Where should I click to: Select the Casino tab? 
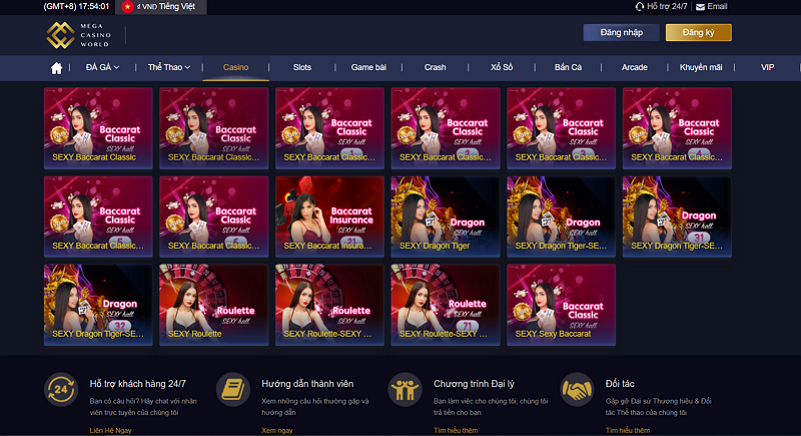(x=235, y=67)
